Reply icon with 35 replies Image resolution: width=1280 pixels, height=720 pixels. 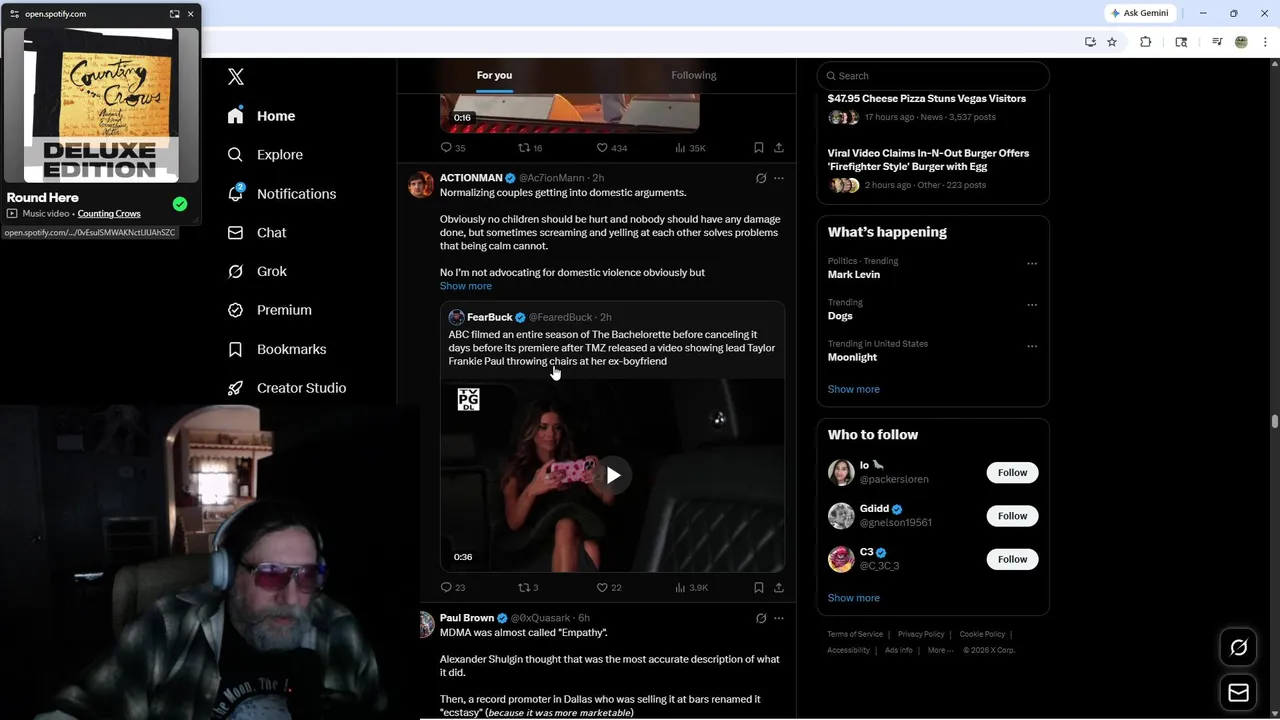coord(453,148)
